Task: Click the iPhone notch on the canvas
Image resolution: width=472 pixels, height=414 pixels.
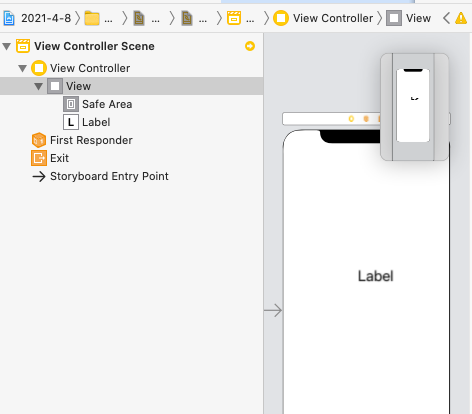Action: click(350, 137)
